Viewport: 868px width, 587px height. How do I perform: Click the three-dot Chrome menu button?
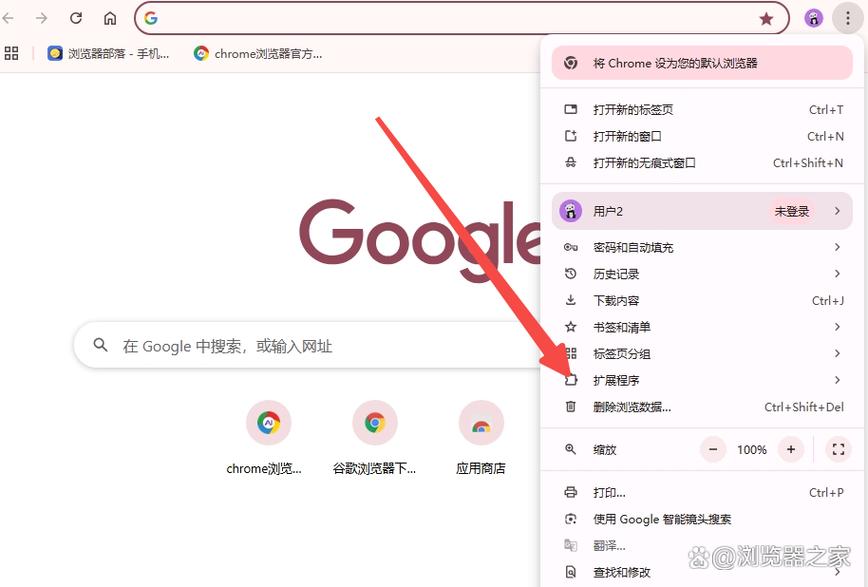coord(848,18)
